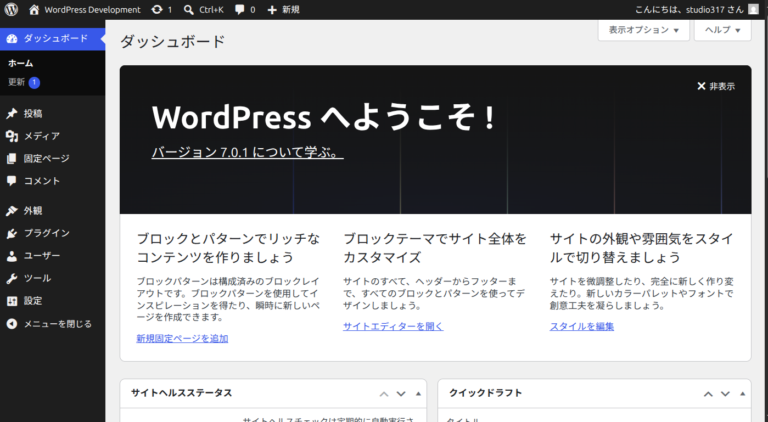
Task: Click the comments bubble icon in admin bar
Action: pyautogui.click(x=240, y=9)
